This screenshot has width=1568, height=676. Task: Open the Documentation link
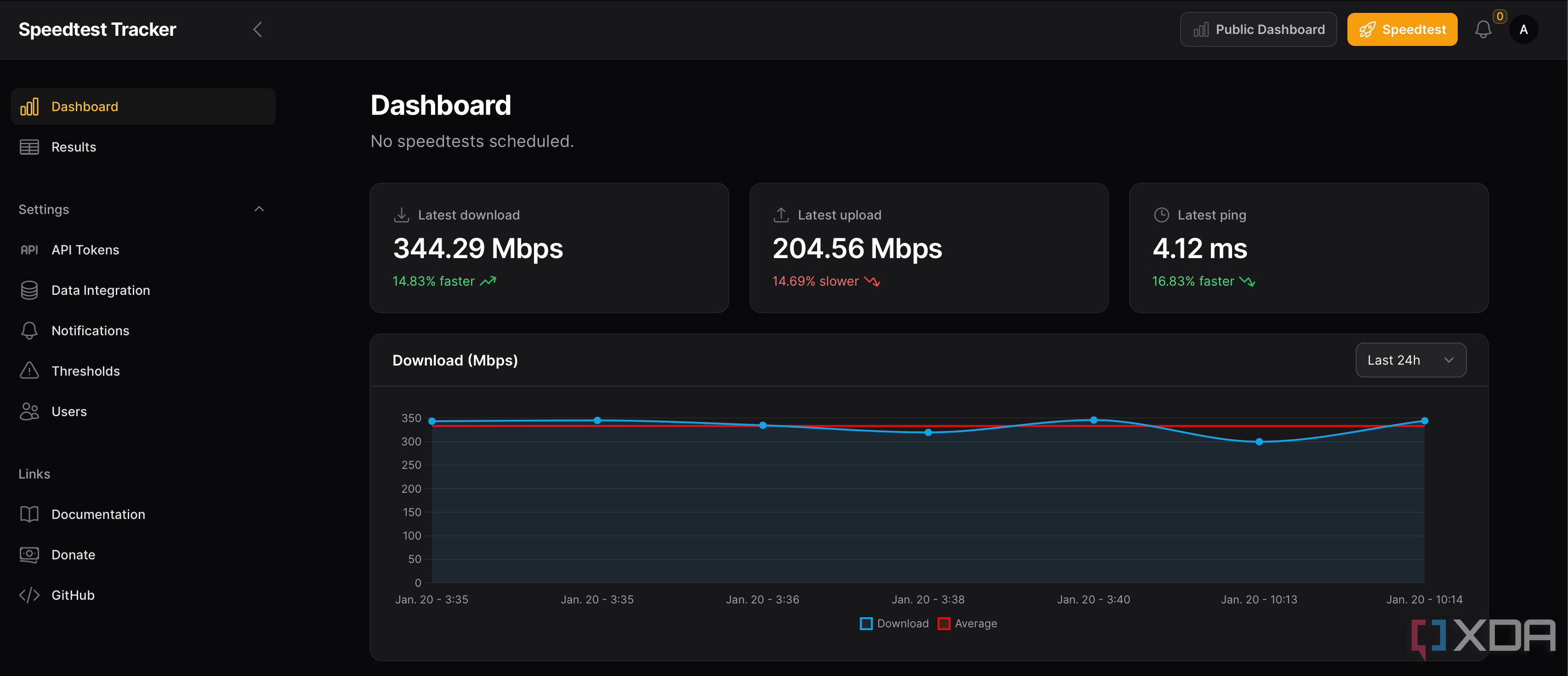click(x=98, y=514)
